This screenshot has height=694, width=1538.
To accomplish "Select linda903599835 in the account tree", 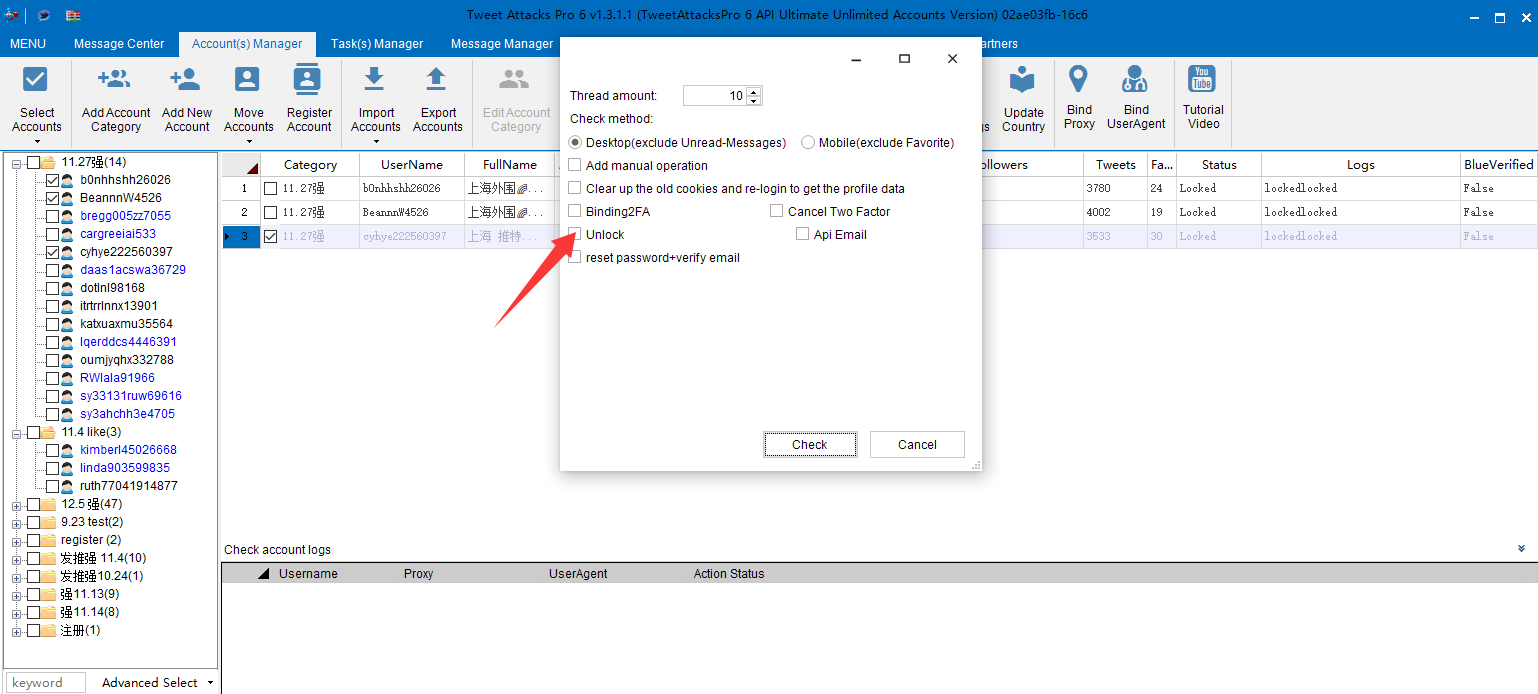I will coord(125,468).
